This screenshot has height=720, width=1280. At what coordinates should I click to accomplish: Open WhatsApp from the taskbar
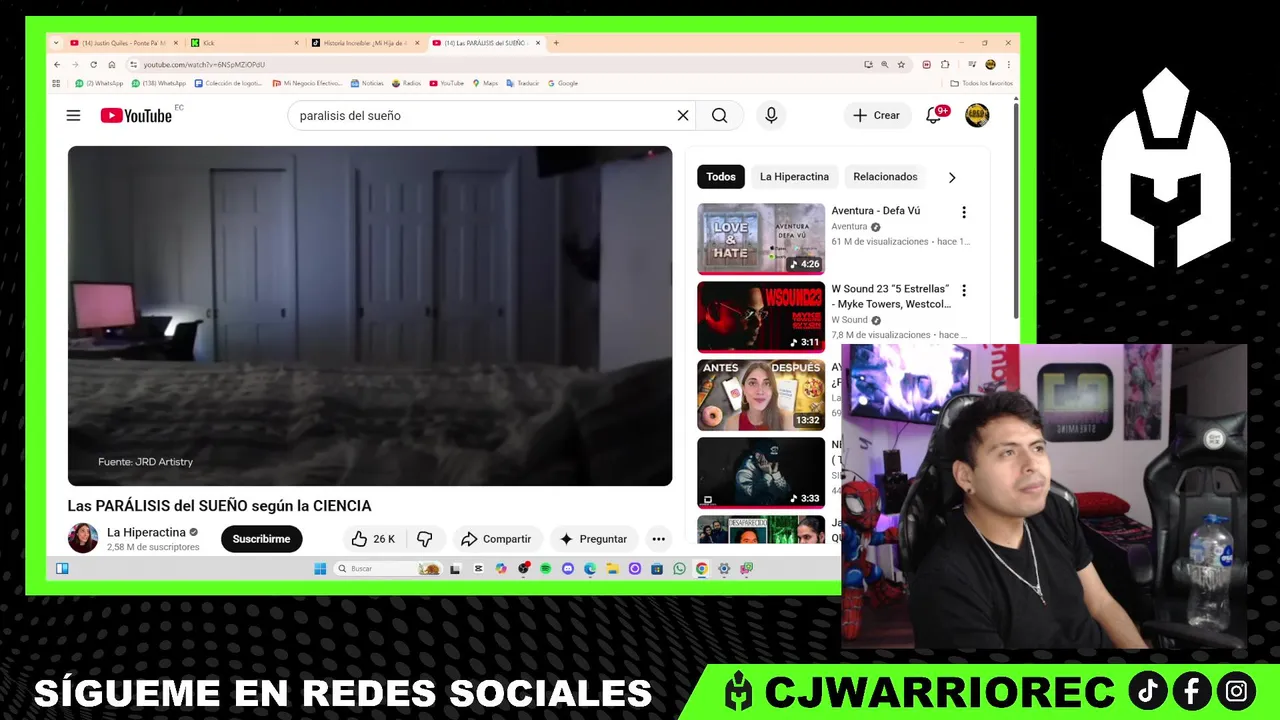tap(679, 568)
